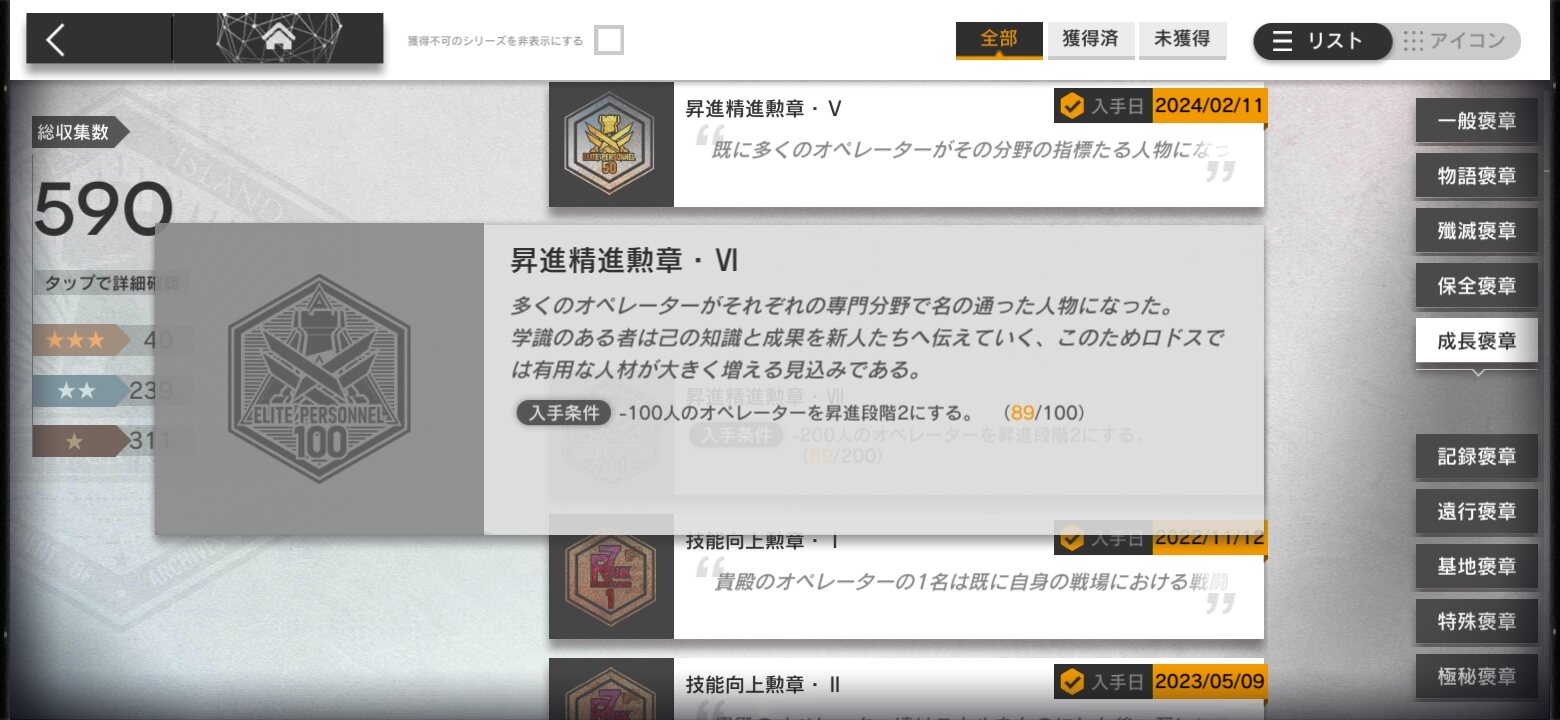Tap the 昇進精進勲章・V medal icon
1560x720 pixels.
[611, 144]
